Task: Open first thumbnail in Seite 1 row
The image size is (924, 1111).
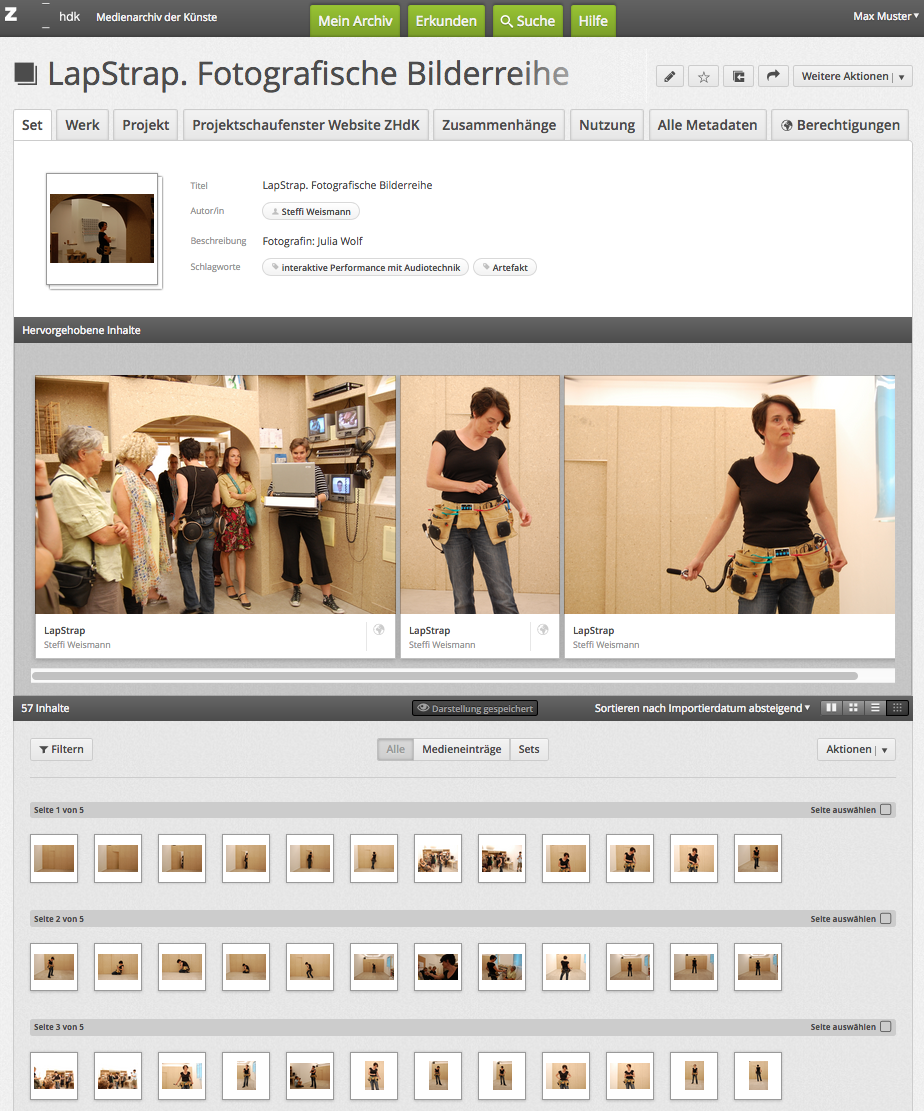Action: tap(54, 858)
